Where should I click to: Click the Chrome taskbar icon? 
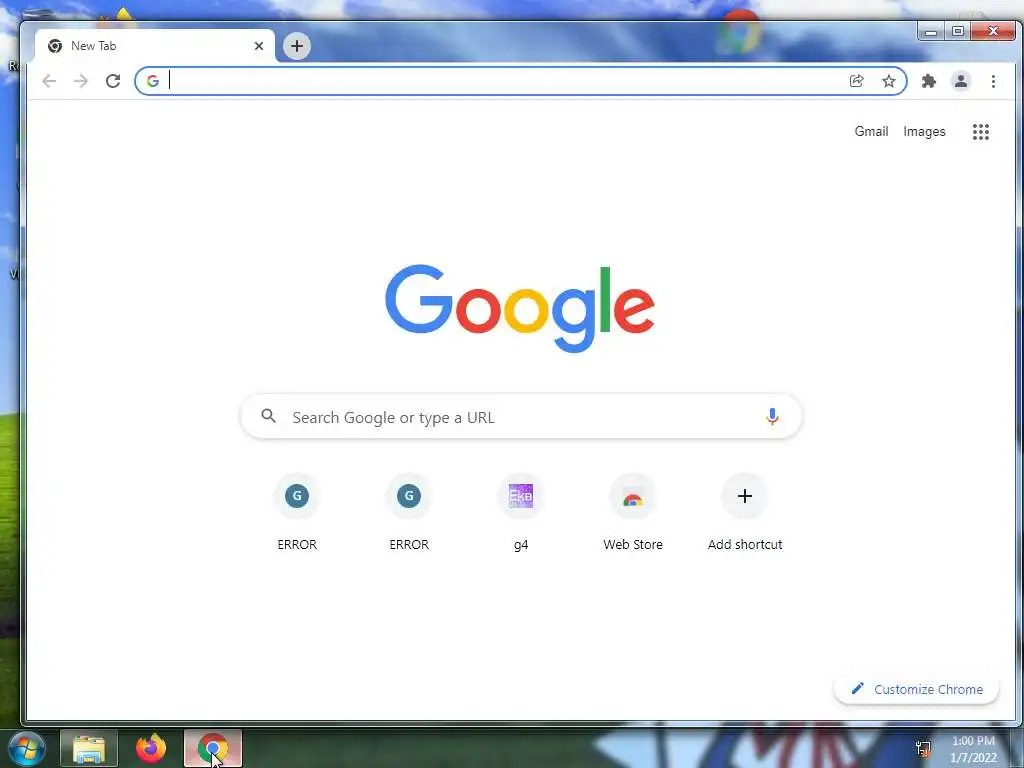pos(213,748)
